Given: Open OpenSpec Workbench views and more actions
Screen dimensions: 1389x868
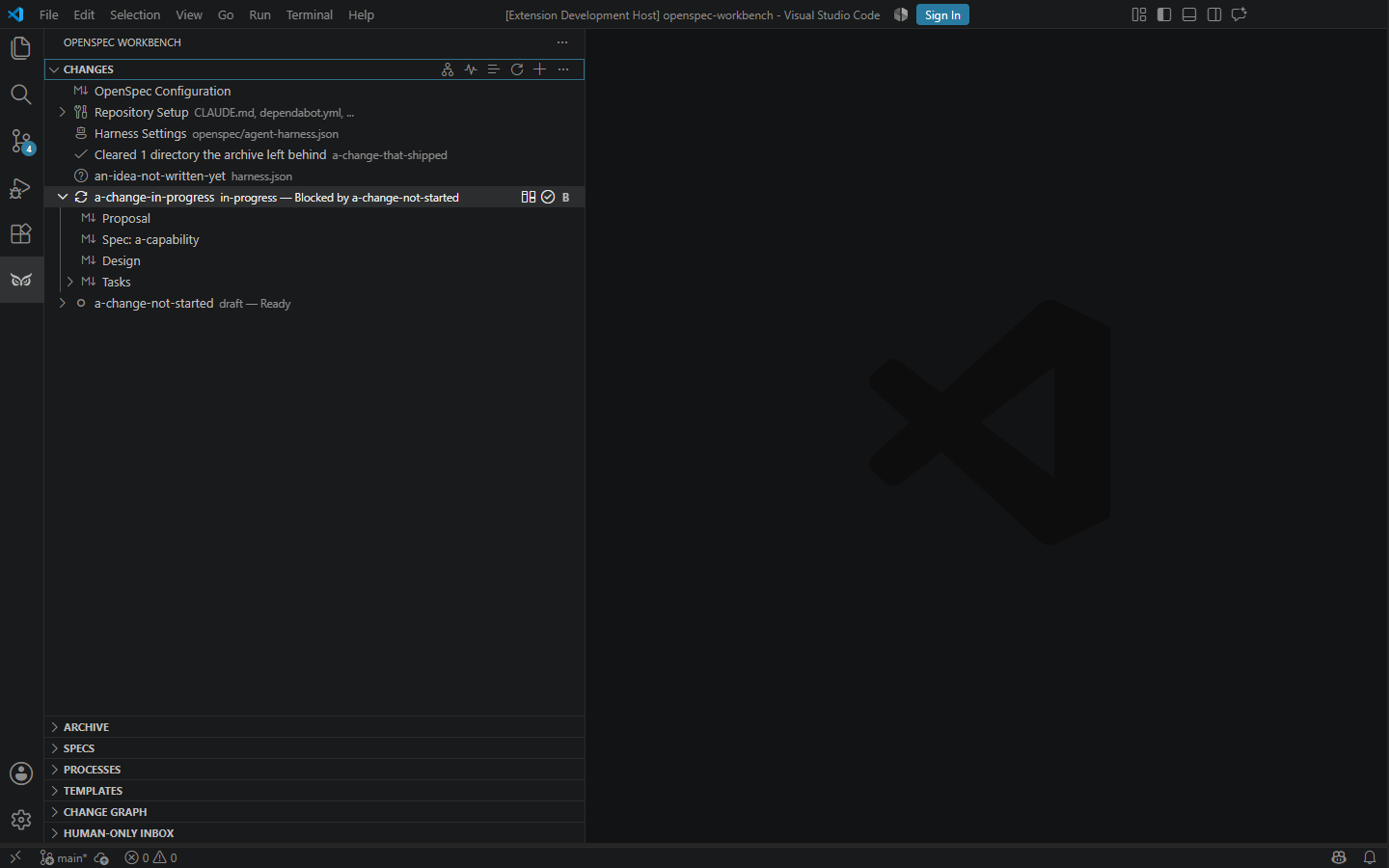Looking at the screenshot, I should tap(562, 42).
